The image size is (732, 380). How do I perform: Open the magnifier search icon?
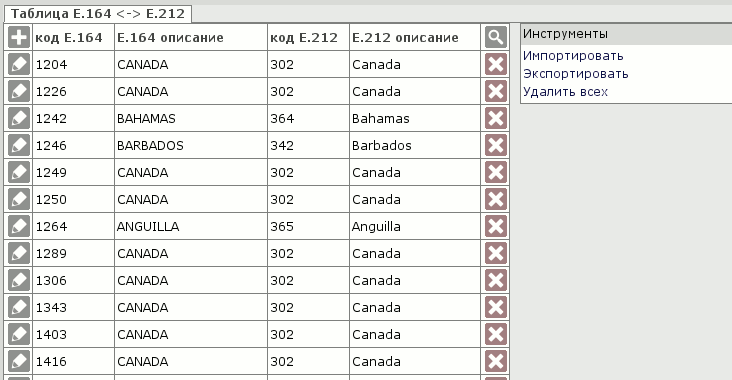tap(496, 37)
